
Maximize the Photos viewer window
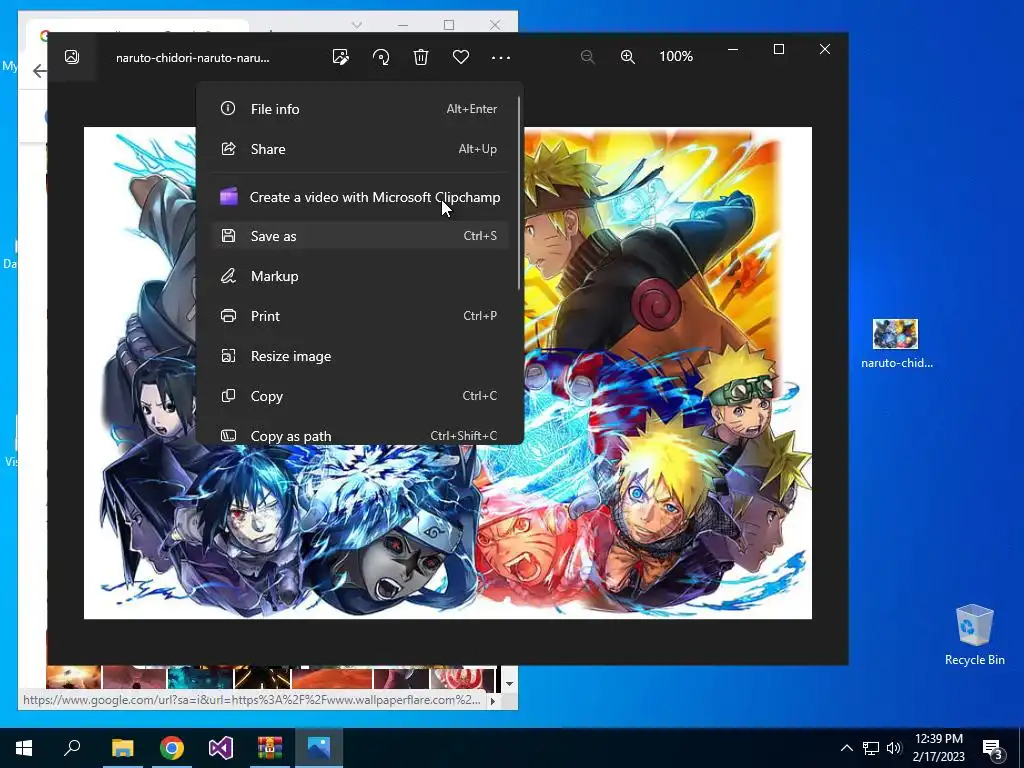(x=778, y=49)
